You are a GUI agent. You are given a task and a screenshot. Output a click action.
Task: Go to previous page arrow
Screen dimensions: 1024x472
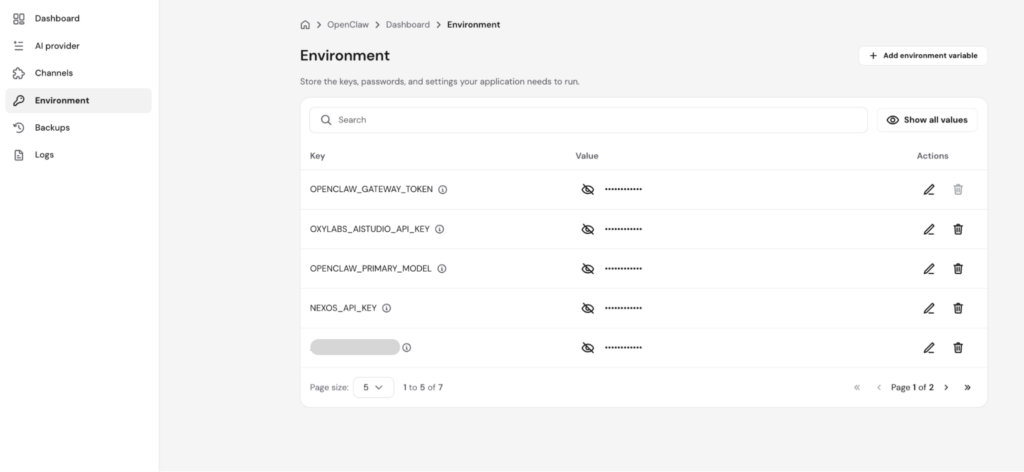878,388
